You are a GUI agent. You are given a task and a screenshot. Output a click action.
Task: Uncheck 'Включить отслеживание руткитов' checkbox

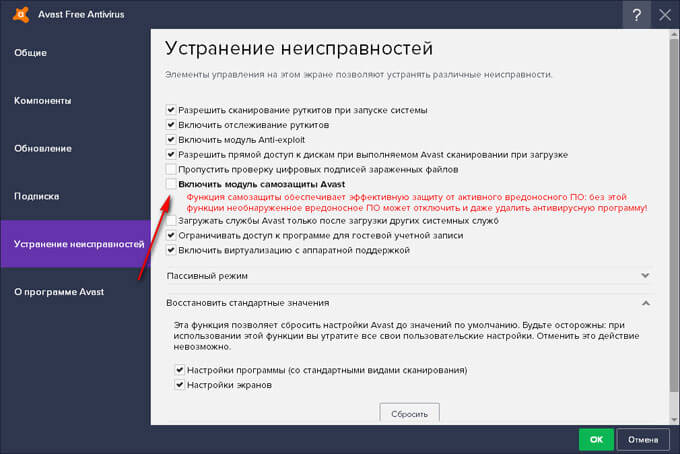tap(171, 125)
